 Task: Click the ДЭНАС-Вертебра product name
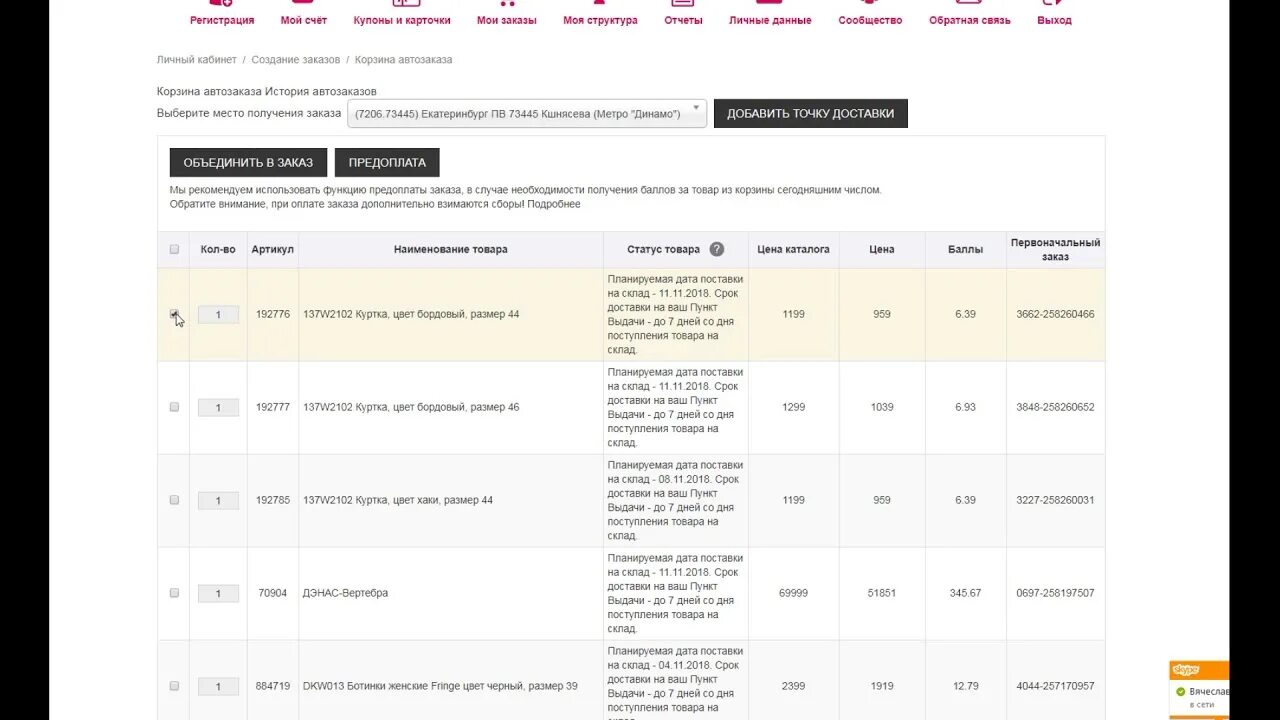[345, 593]
